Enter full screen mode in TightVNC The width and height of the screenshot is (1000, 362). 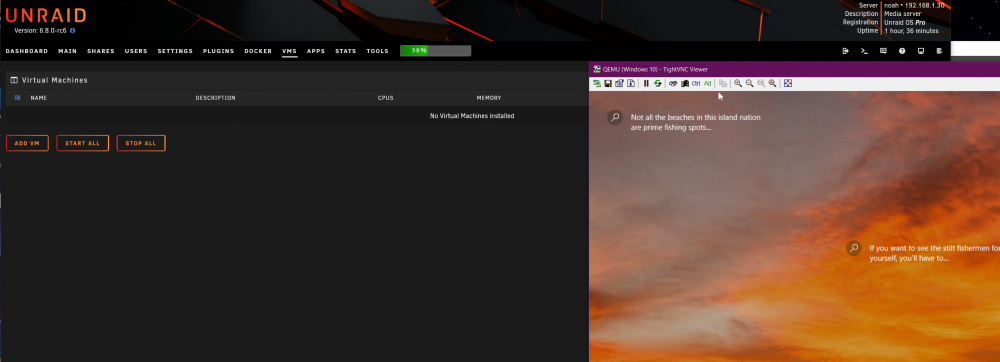[x=788, y=83]
